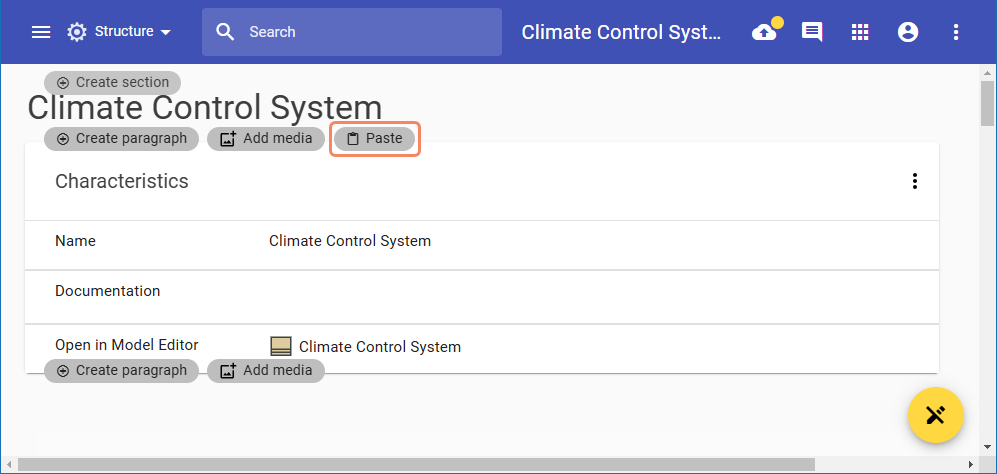The height and width of the screenshot is (474, 997).
Task: Click the cloud upload icon
Action: tap(765, 32)
